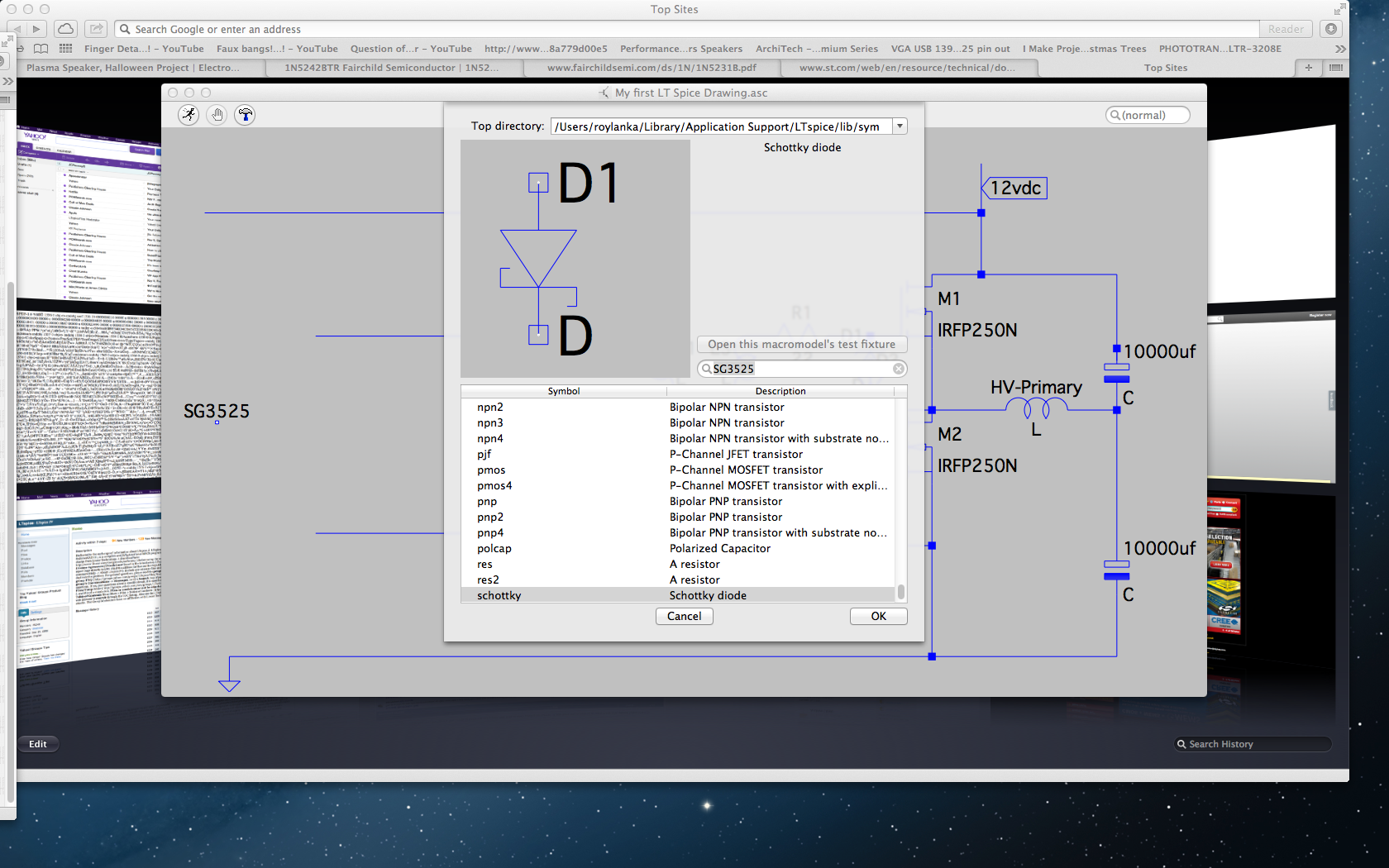Select the pmos symbol row
Viewport: 1389px width, 868px height.
678,470
